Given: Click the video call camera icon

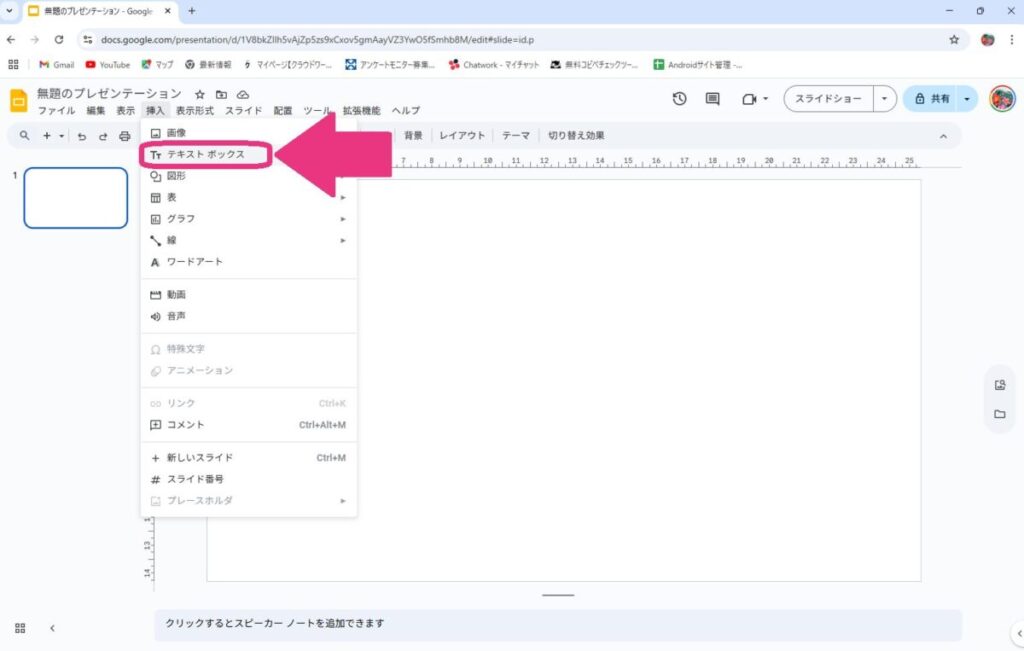Looking at the screenshot, I should pyautogui.click(x=749, y=99).
